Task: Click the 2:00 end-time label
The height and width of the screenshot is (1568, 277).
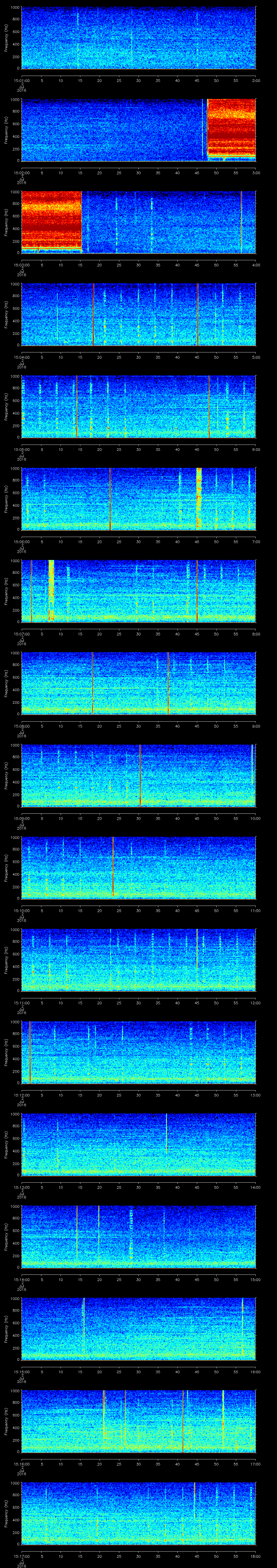Action: 256,80
